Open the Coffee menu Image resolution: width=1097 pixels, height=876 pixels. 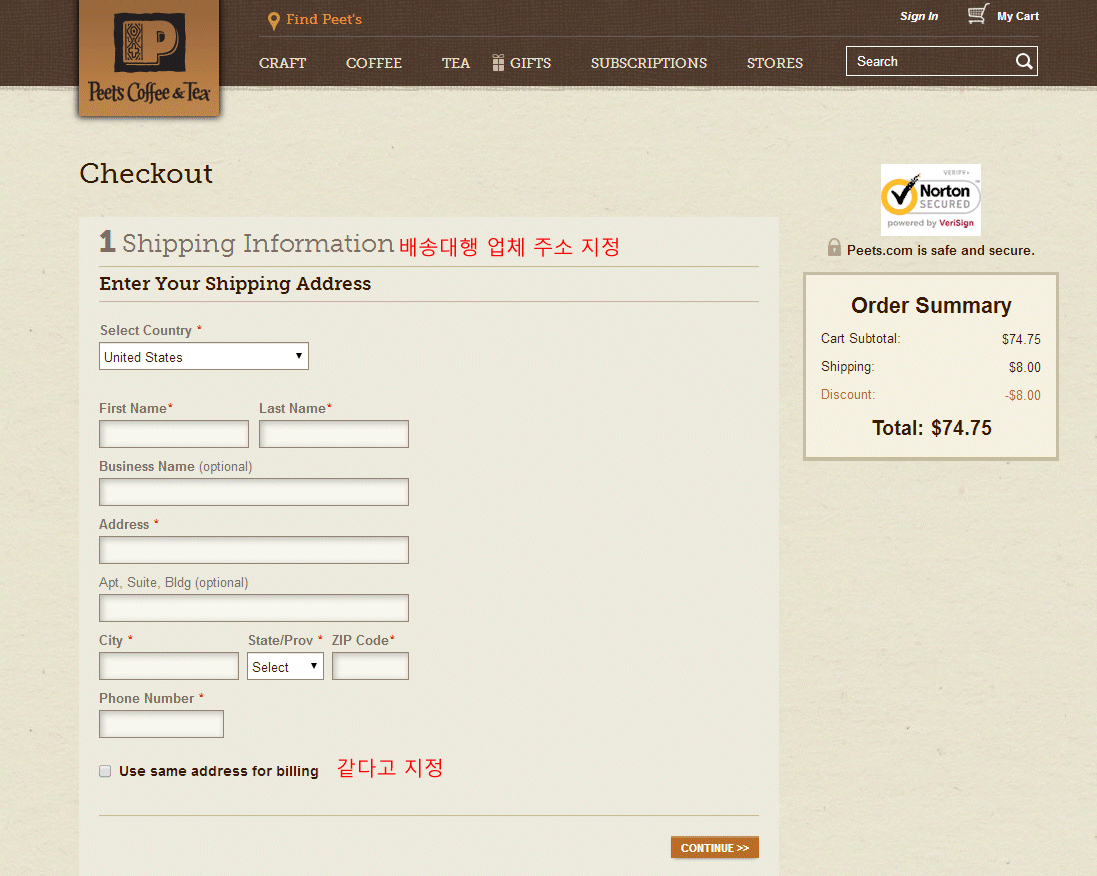(374, 63)
